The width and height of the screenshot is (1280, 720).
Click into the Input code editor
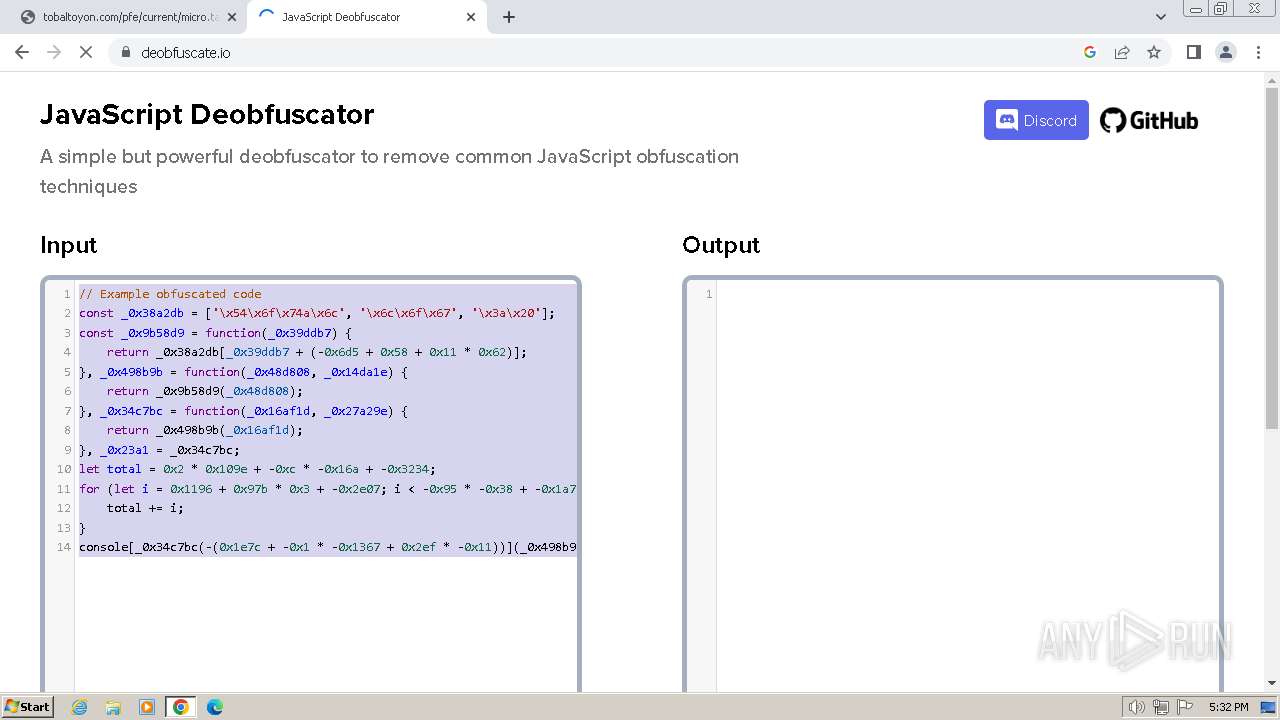(x=311, y=484)
